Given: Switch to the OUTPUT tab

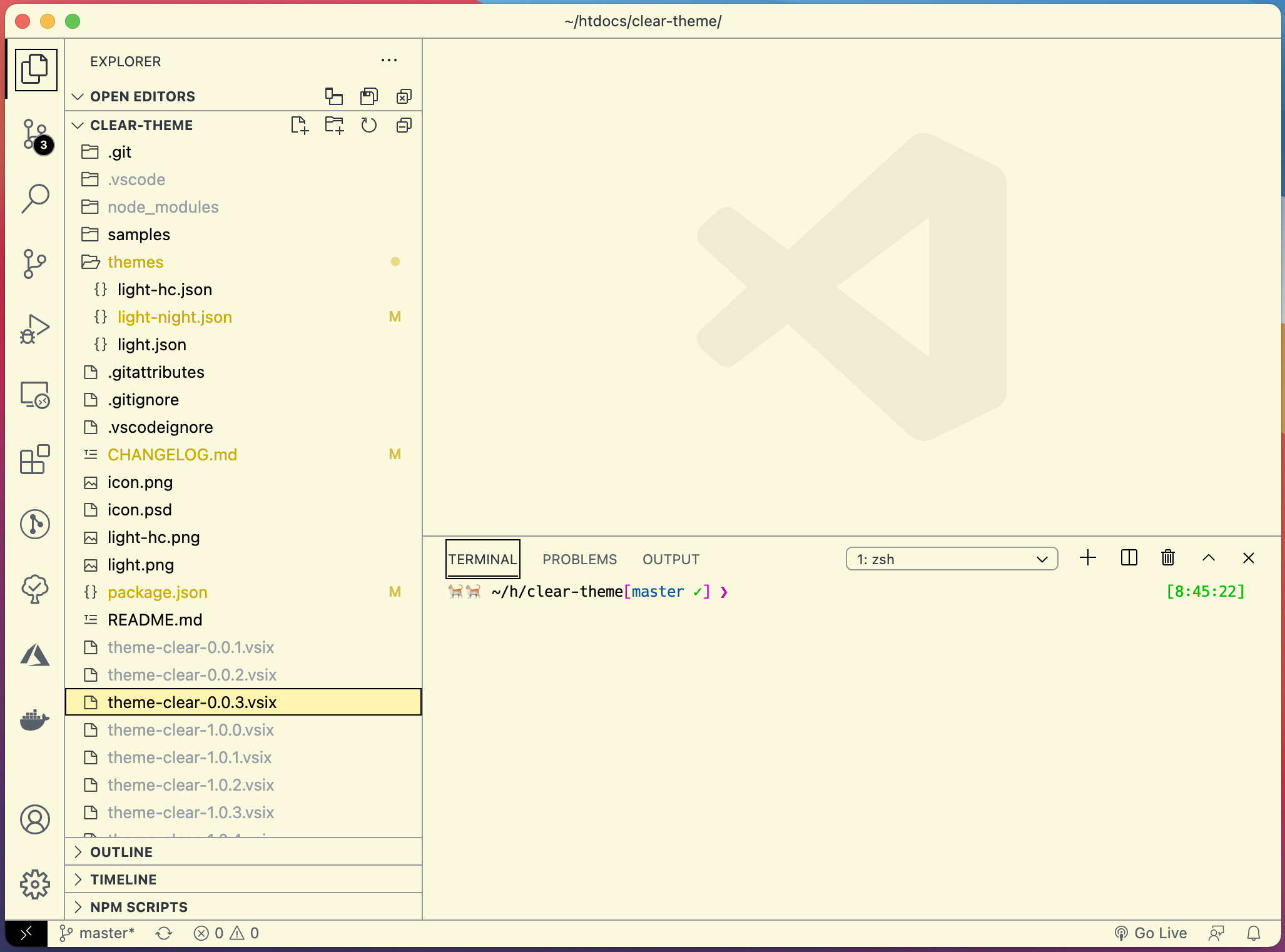Looking at the screenshot, I should click(x=671, y=559).
